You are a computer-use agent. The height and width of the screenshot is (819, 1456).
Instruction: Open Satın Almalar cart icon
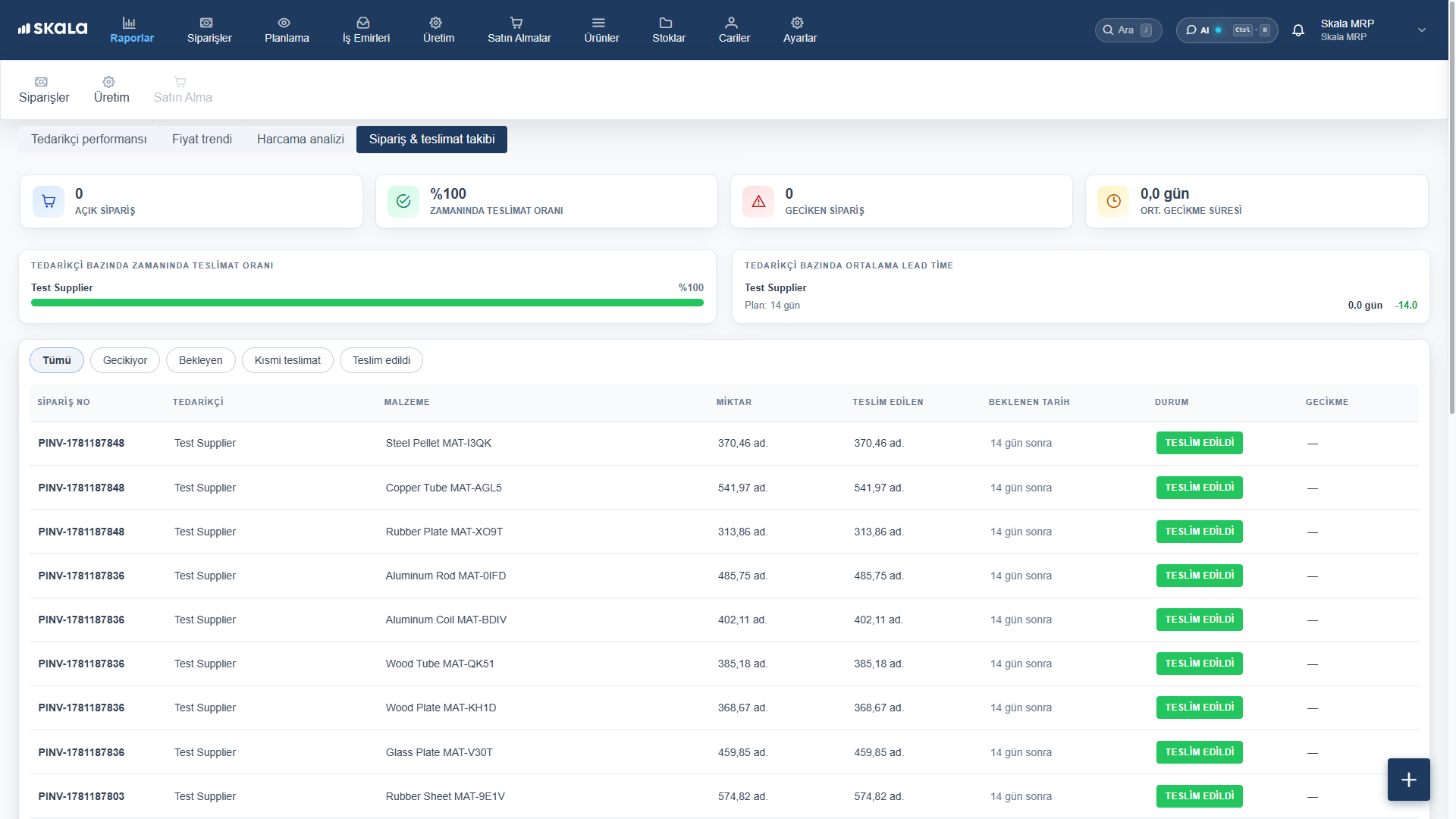pos(516,23)
